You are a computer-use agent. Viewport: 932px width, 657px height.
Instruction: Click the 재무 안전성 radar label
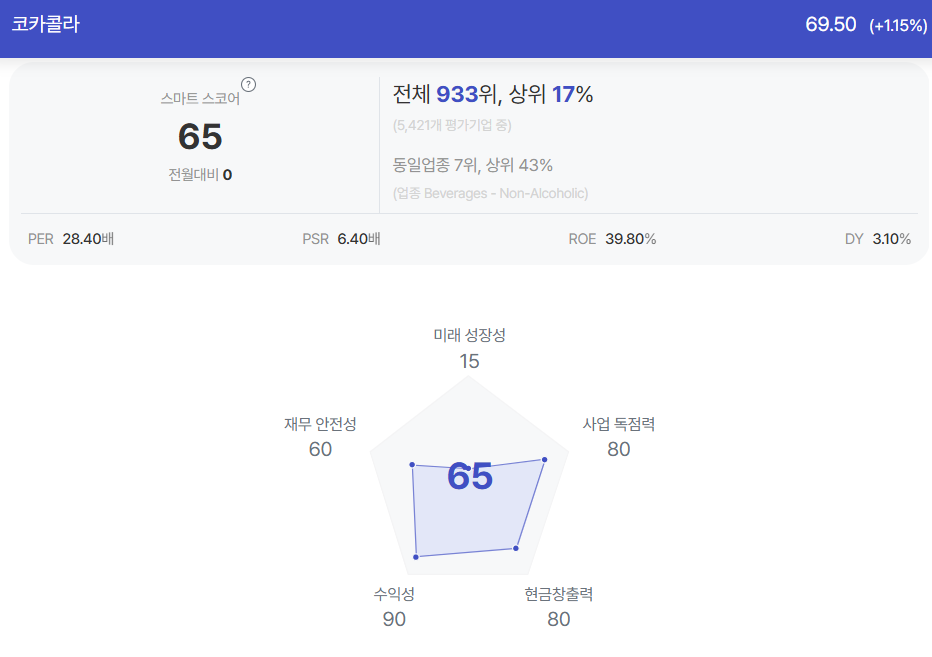(320, 424)
